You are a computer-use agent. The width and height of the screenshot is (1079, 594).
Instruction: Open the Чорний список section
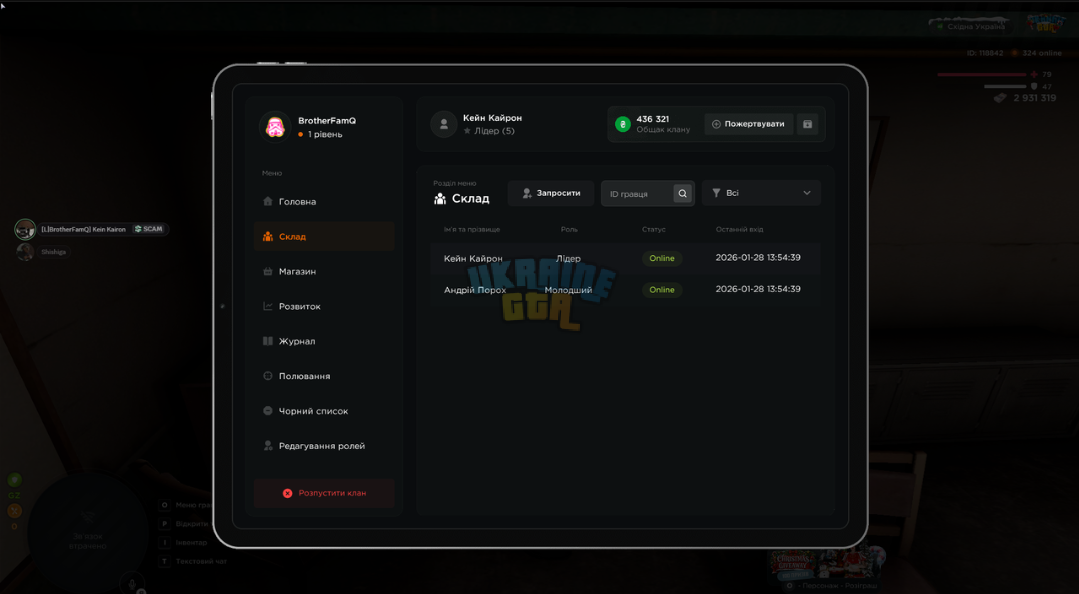323,411
